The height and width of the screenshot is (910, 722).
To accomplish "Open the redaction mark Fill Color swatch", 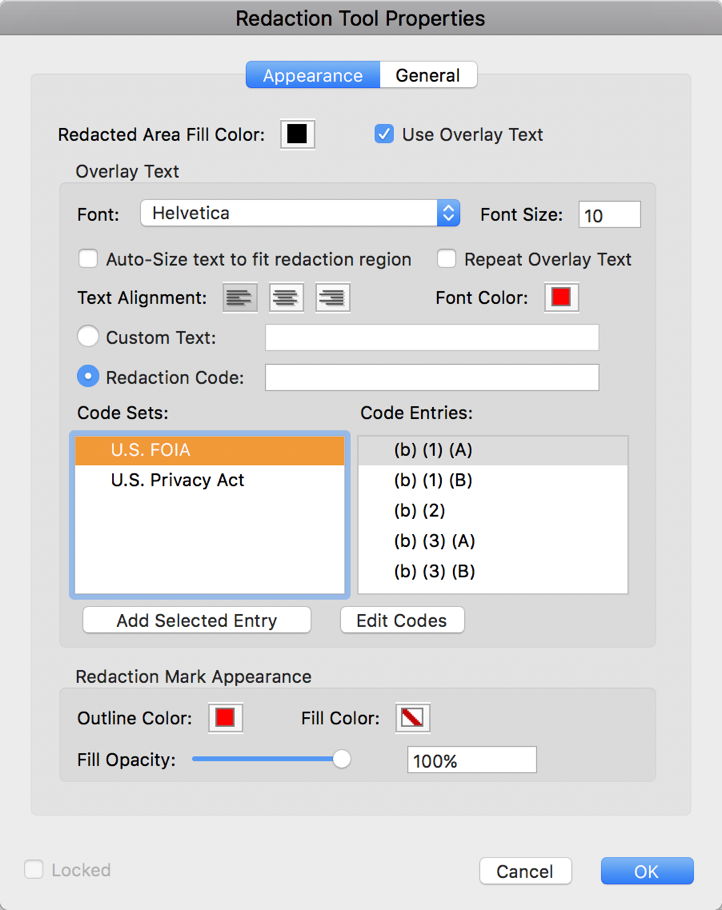I will click(x=412, y=718).
